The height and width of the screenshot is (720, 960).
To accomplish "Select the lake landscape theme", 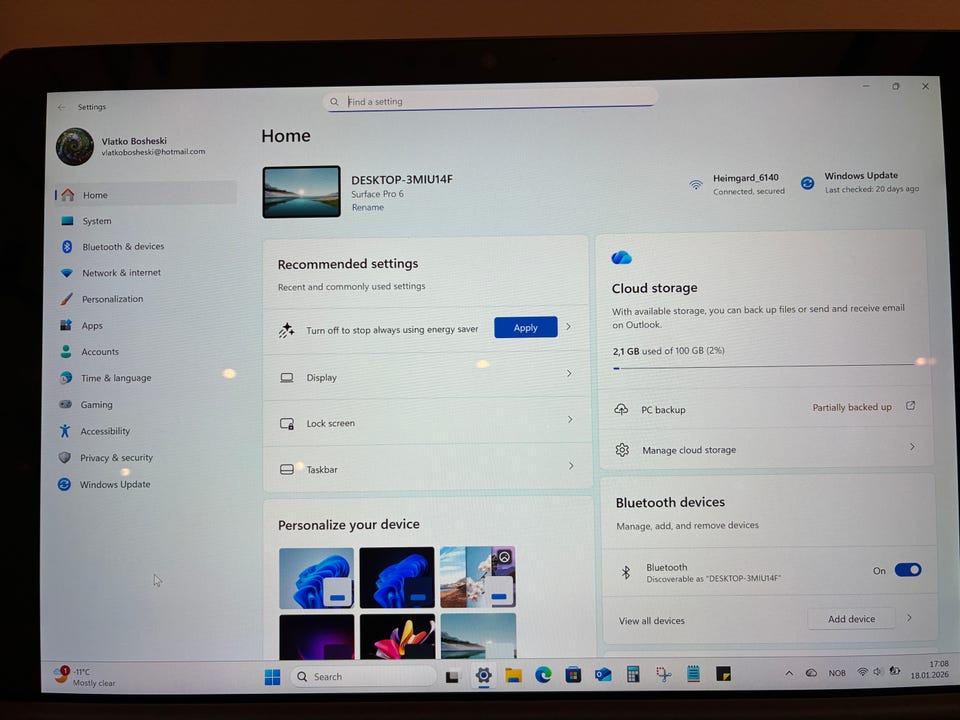I will (x=478, y=636).
